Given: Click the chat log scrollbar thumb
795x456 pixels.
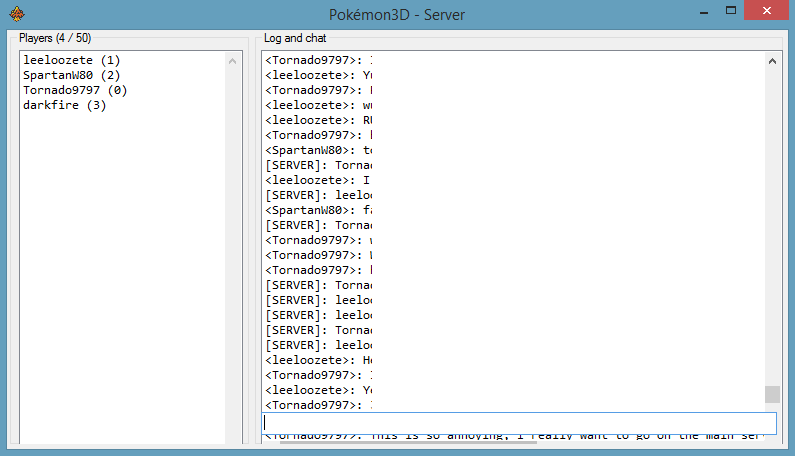Looking at the screenshot, I should point(772,394).
